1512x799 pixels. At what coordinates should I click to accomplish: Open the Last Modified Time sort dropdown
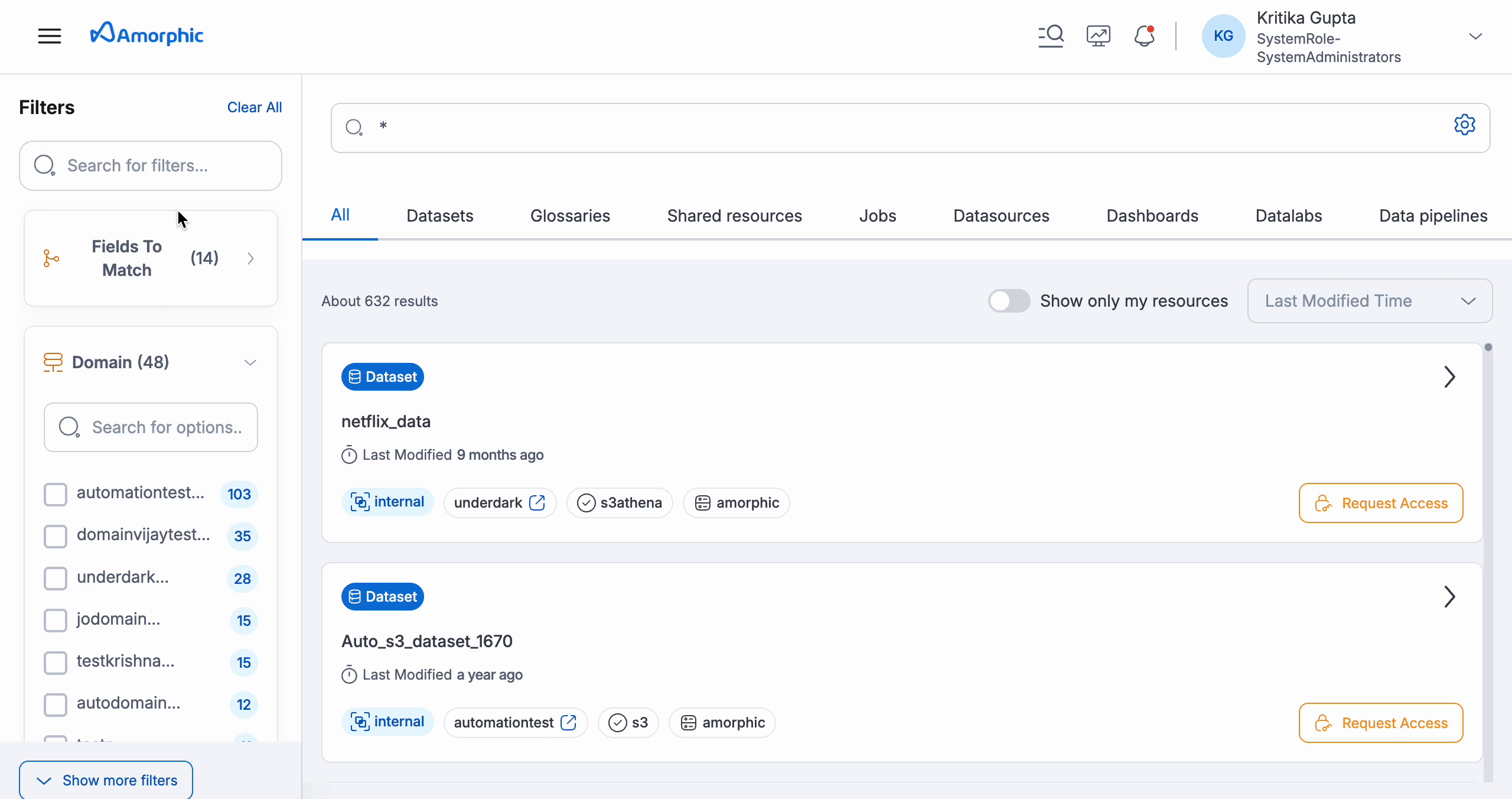click(1368, 301)
